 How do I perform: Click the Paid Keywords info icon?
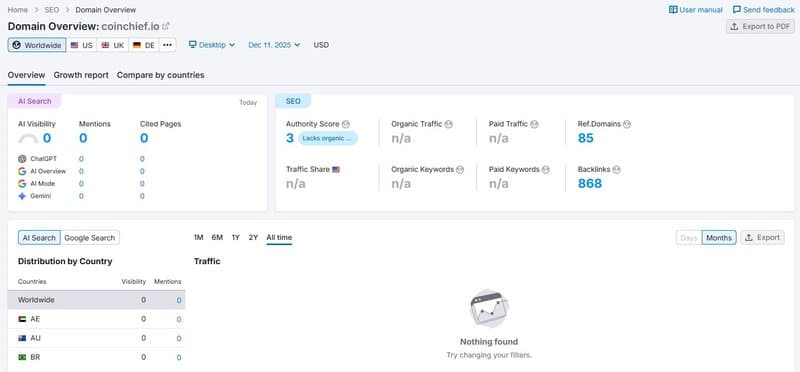[x=545, y=169]
